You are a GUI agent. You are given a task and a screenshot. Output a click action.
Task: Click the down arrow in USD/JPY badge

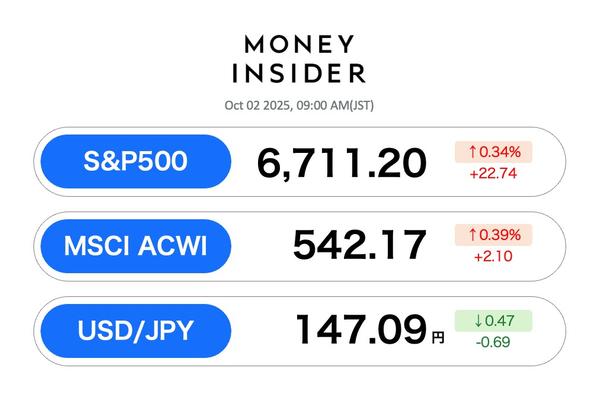[x=466, y=321]
